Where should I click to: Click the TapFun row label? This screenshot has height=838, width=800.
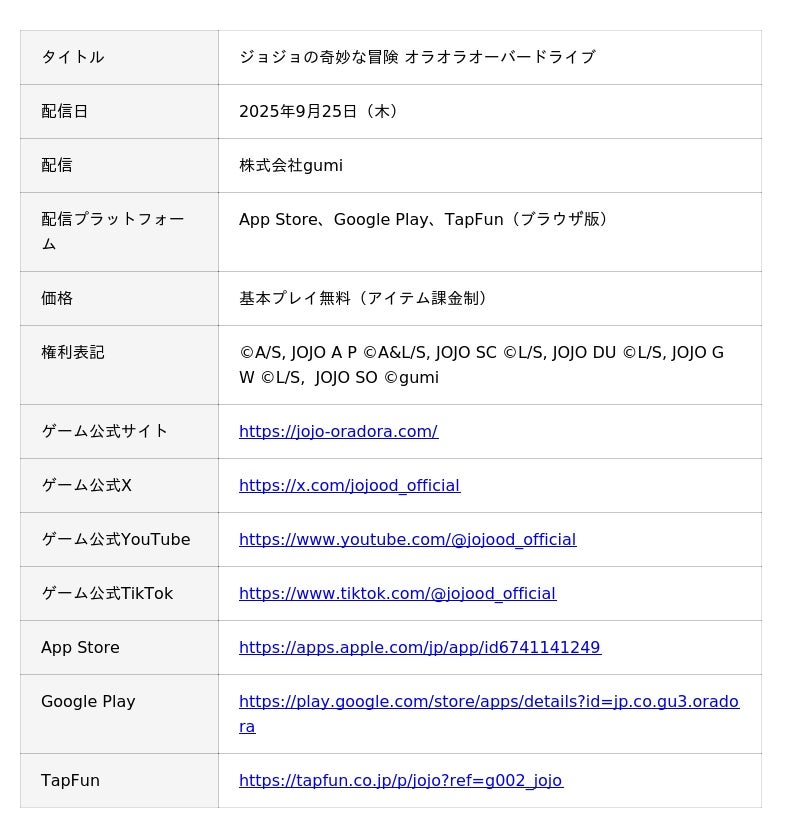[x=70, y=780]
